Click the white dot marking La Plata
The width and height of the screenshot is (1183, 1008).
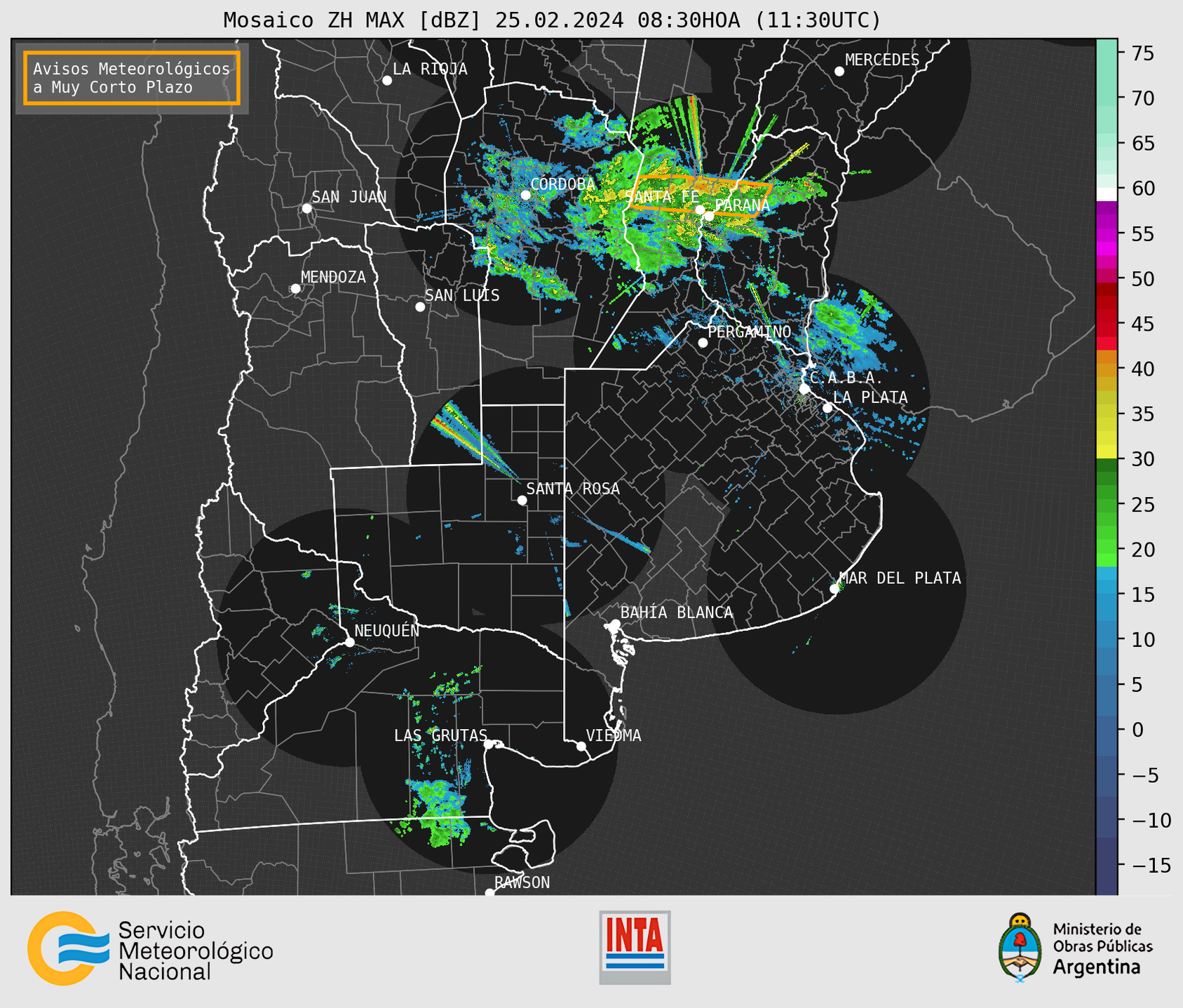pyautogui.click(x=827, y=408)
